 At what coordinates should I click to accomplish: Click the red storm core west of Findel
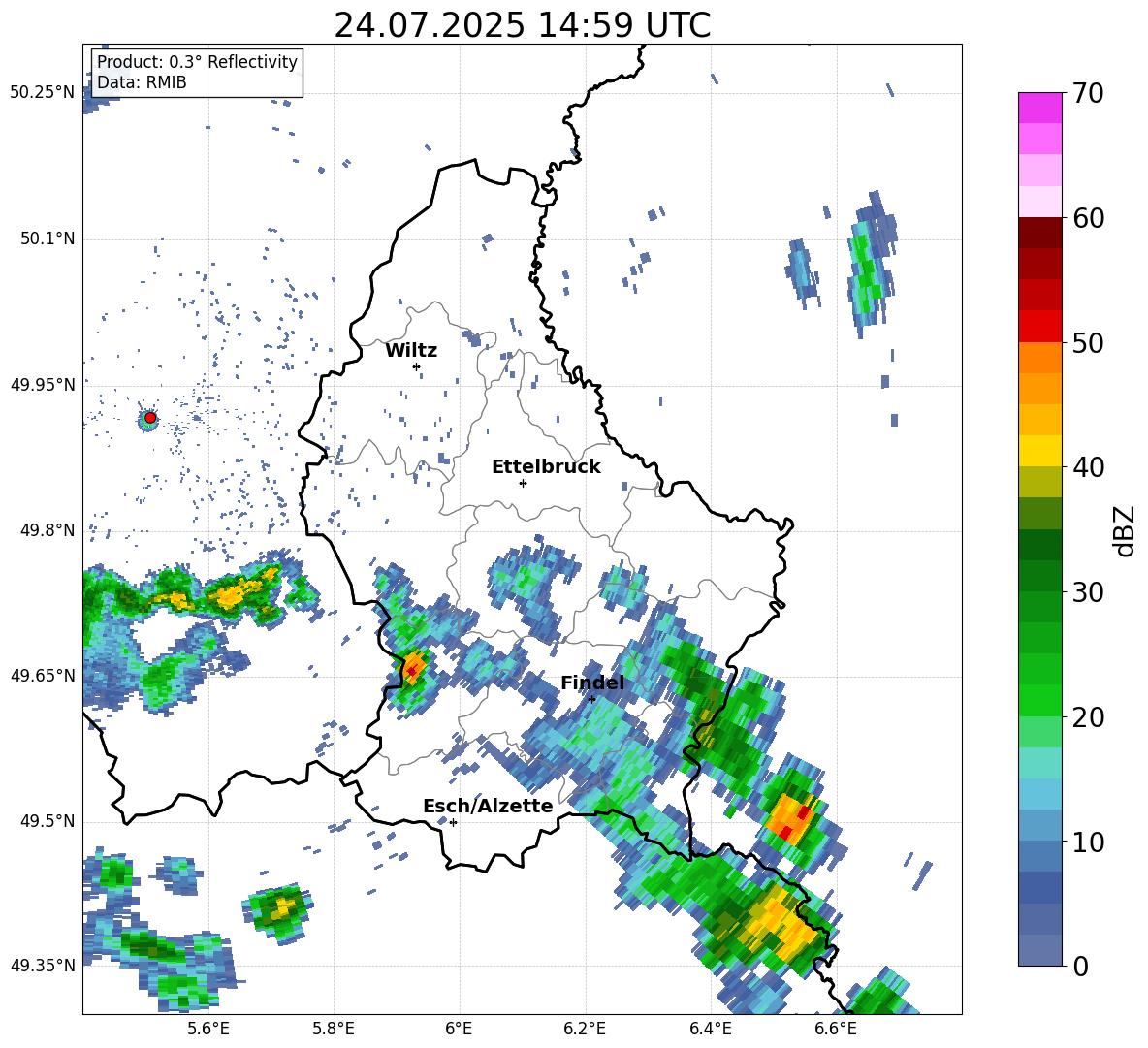pos(412,670)
